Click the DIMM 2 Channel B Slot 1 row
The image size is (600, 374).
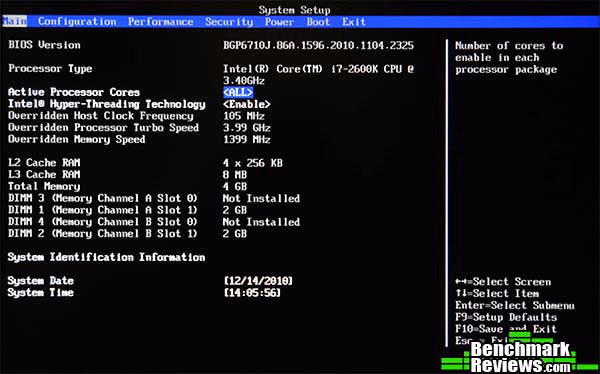pyautogui.click(x=127, y=234)
